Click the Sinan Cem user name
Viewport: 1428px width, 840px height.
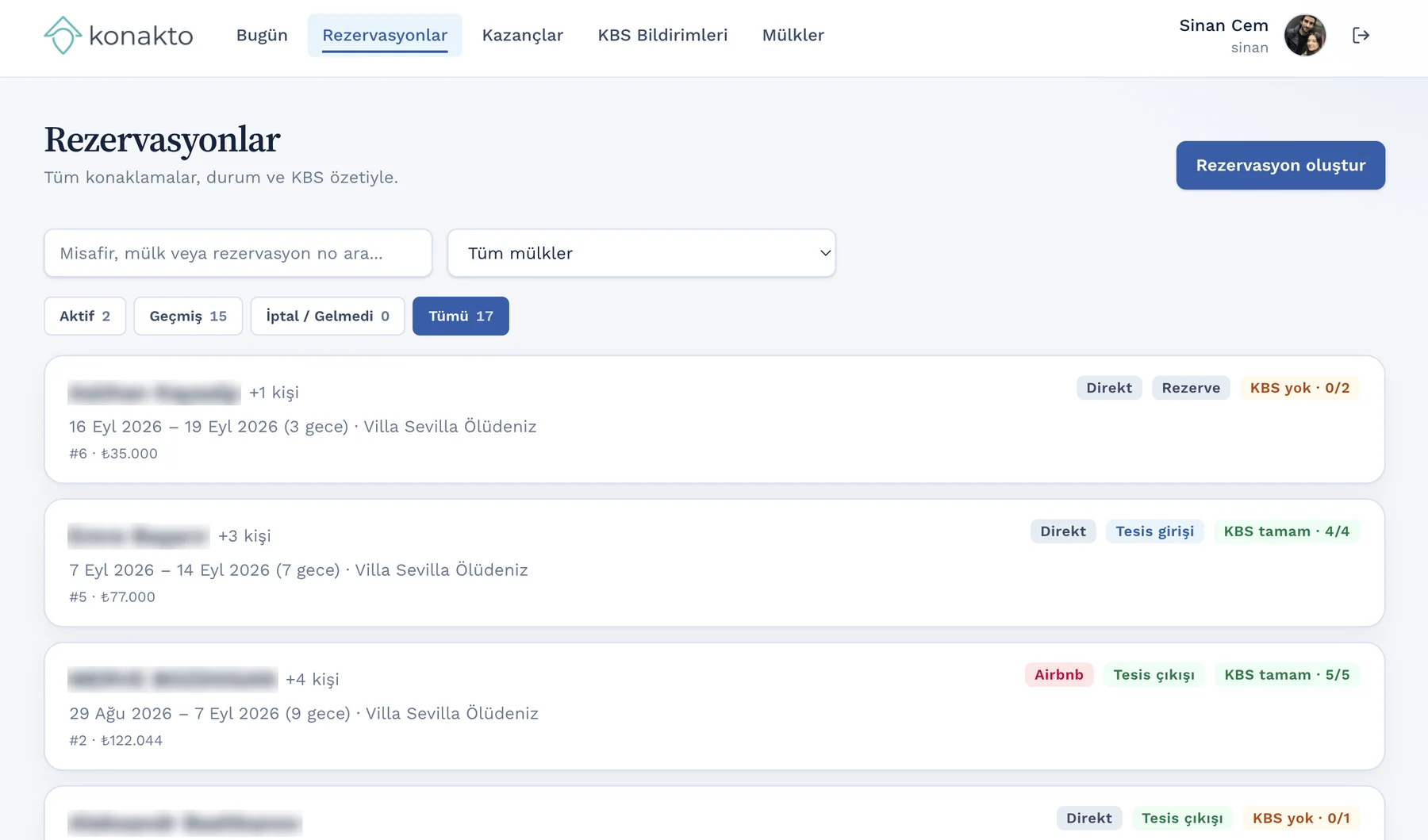(1223, 25)
